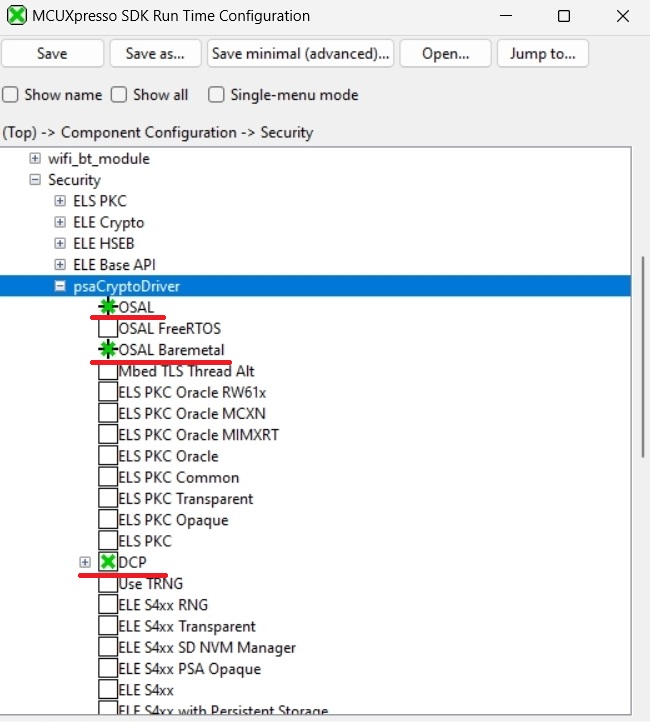Toggle the Show all checkbox

point(119,95)
